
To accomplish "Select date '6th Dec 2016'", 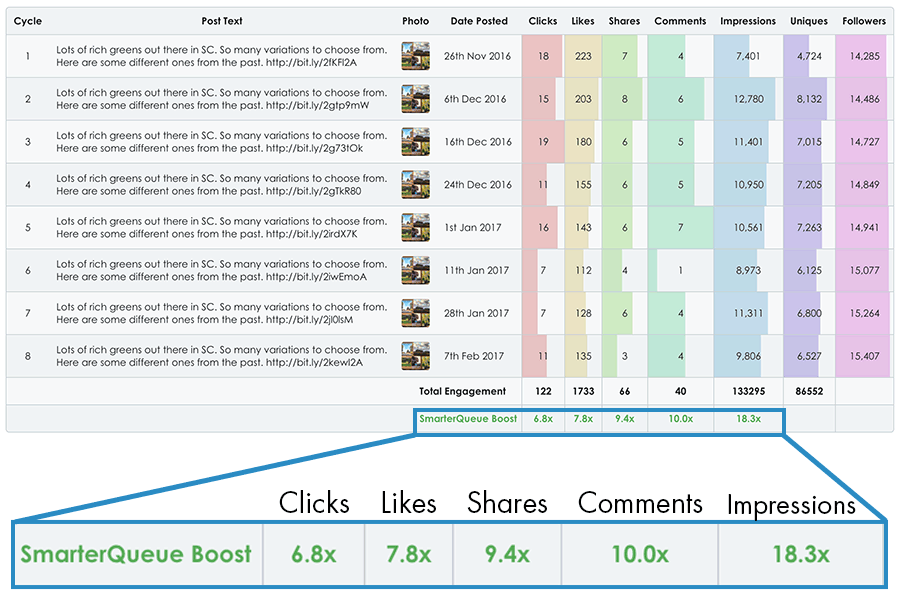I will click(475, 99).
